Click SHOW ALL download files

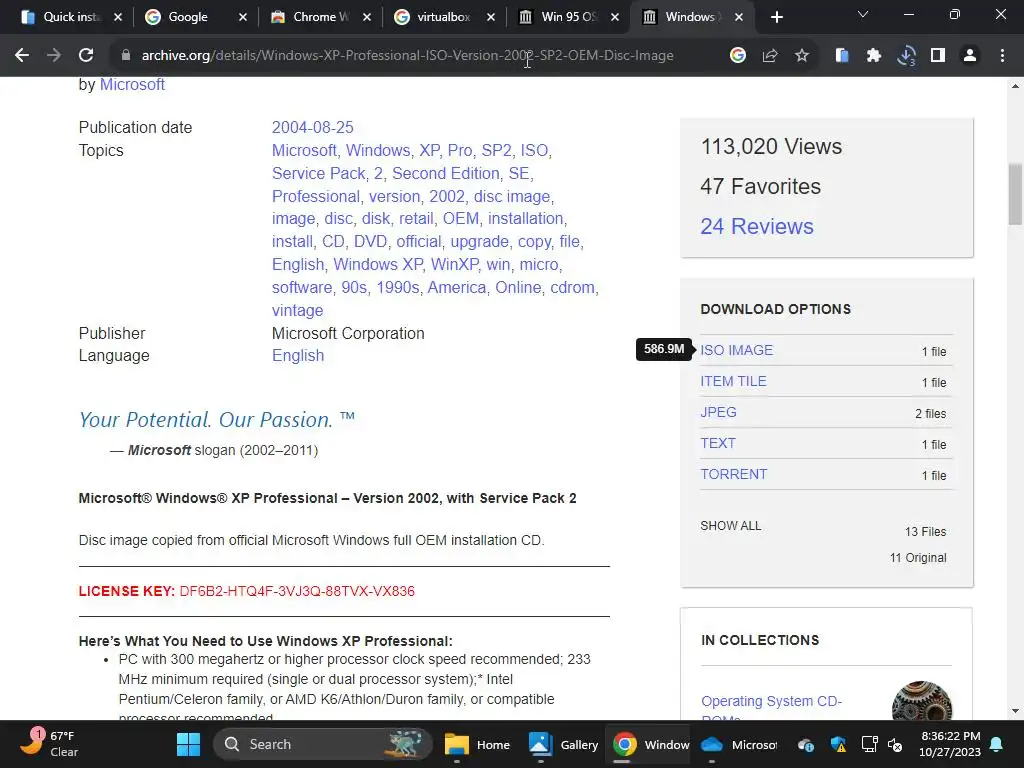point(731,526)
